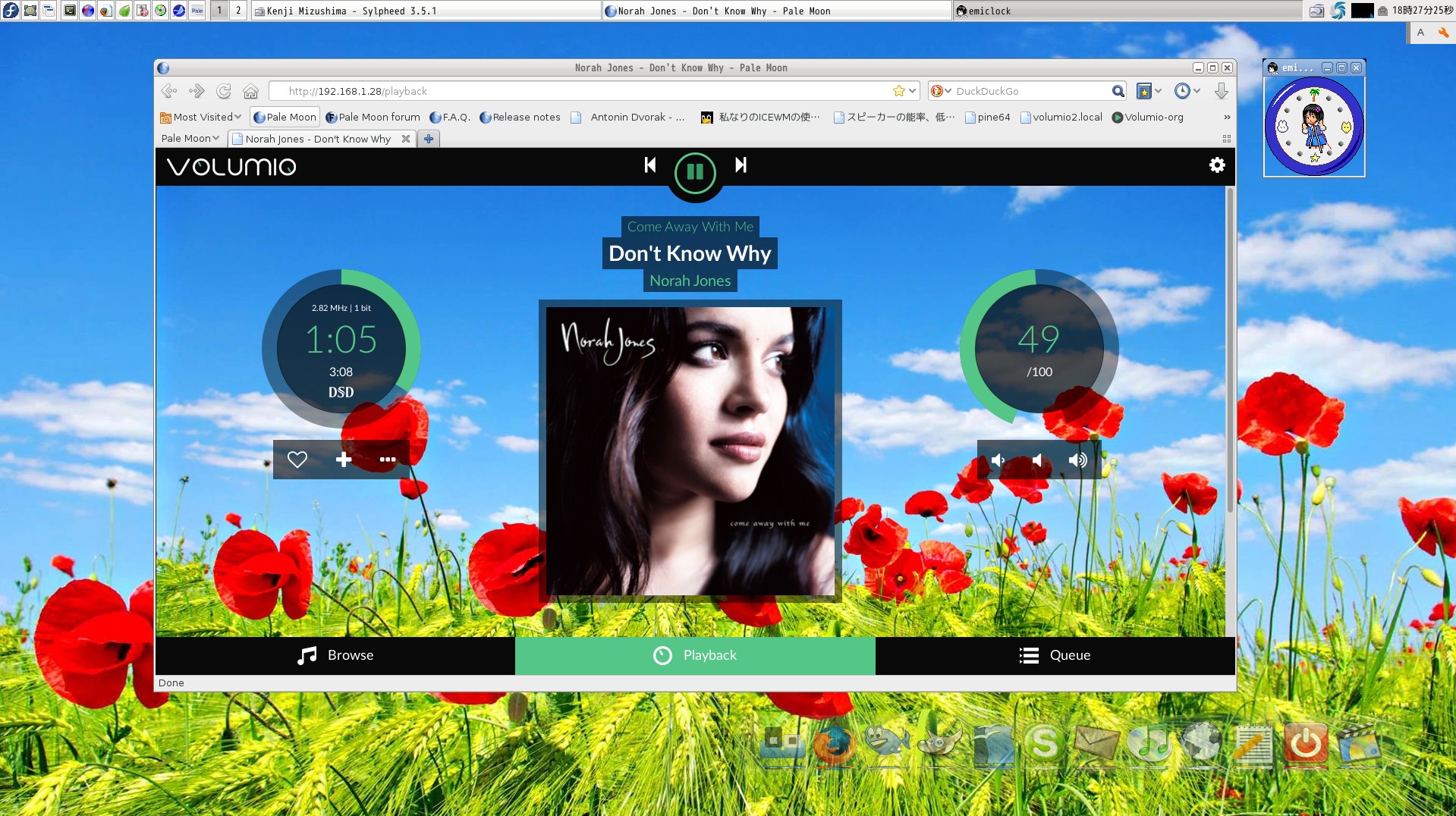Screen dimensions: 1456x816
Task: Add the song to favourites with the heart
Action: click(x=297, y=460)
